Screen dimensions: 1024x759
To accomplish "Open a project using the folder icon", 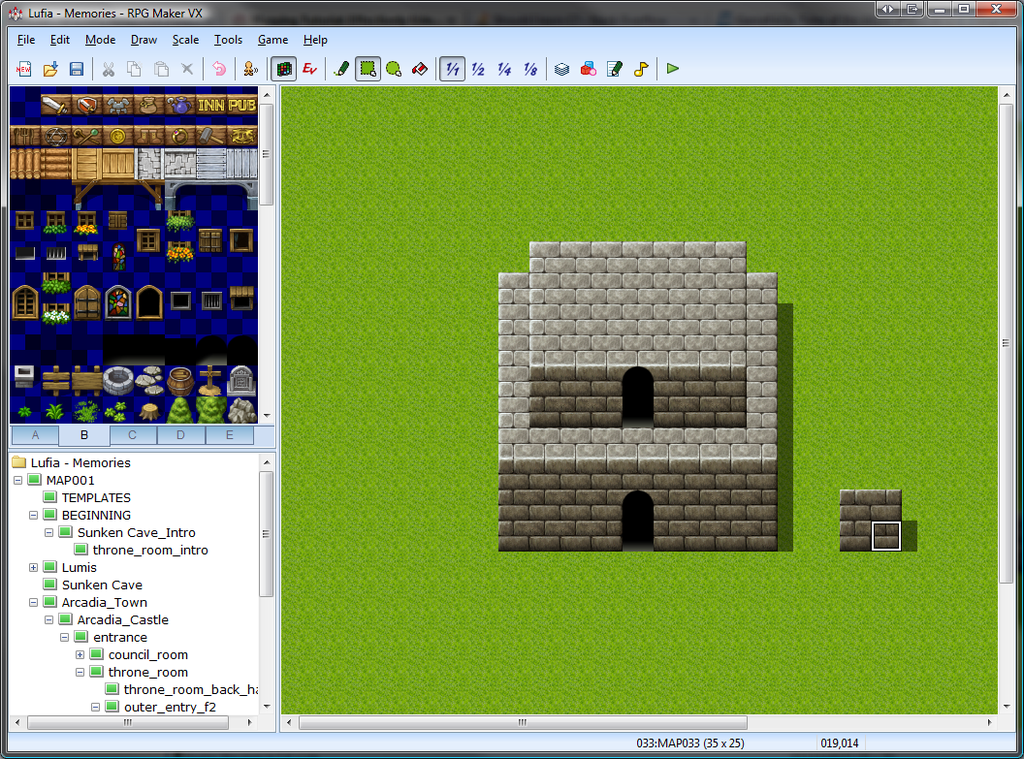I will coord(50,69).
